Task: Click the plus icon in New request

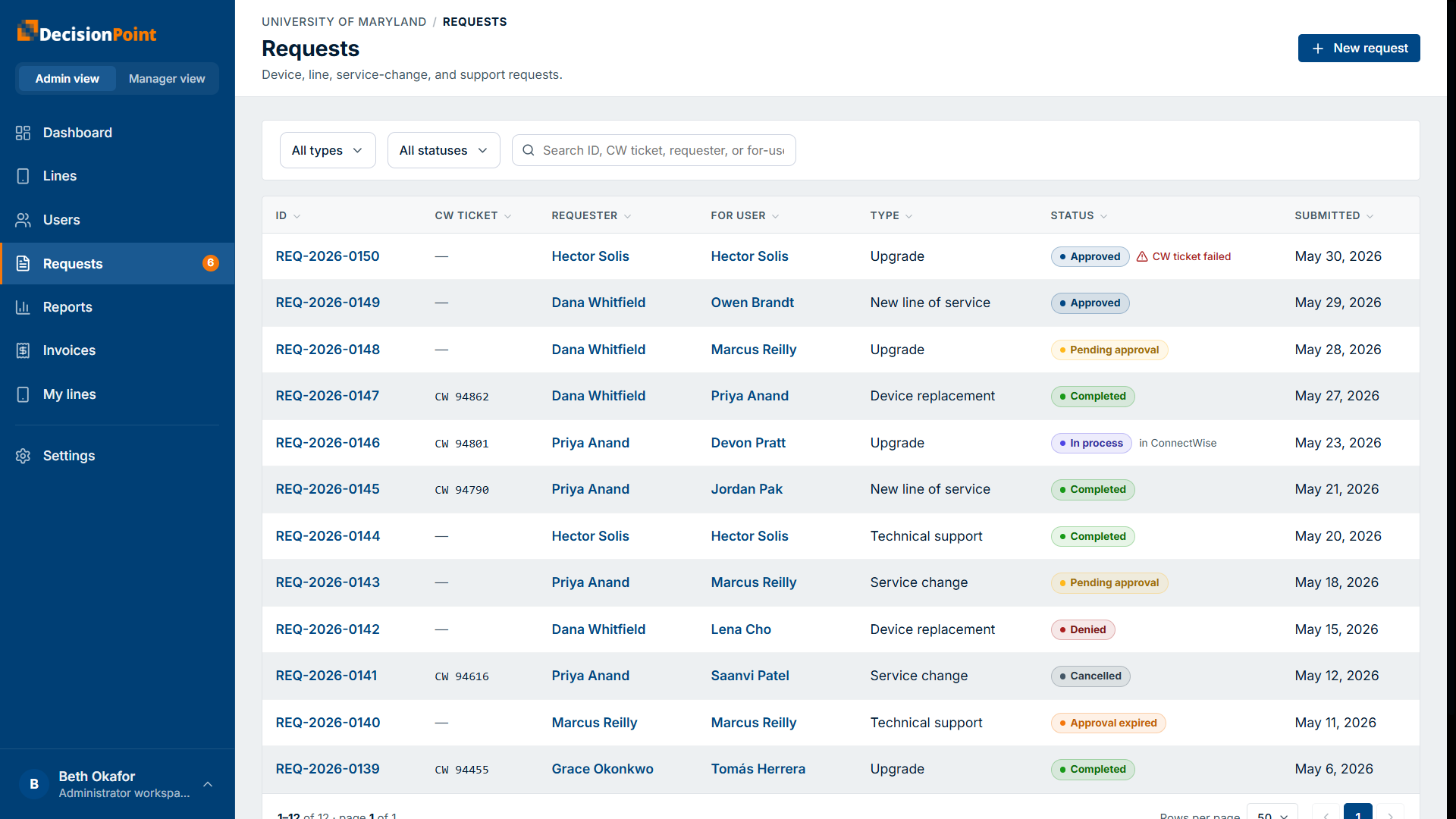Action: 1318,49
